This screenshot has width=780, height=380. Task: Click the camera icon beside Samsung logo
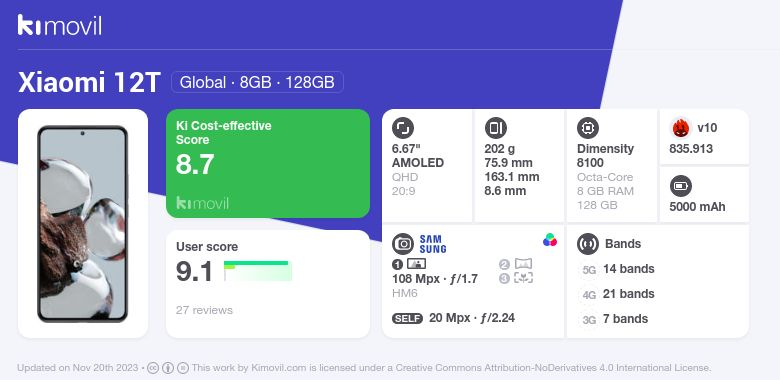[402, 244]
